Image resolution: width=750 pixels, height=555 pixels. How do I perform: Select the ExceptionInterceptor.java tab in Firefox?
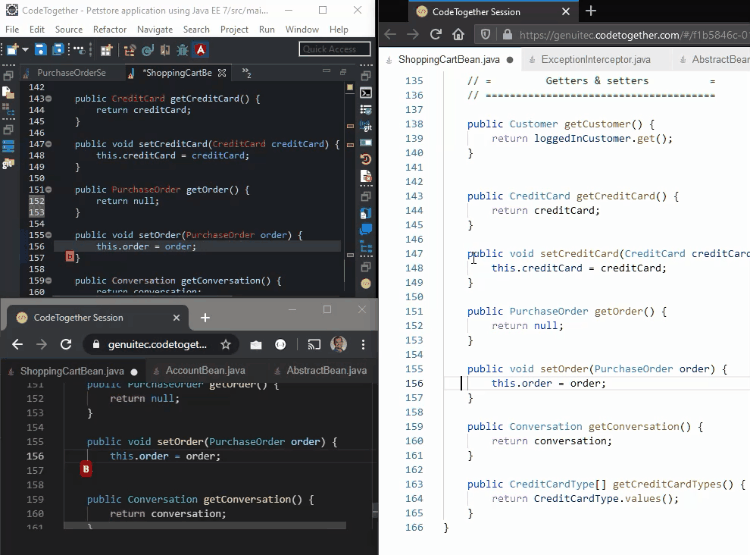pyautogui.click(x=594, y=60)
